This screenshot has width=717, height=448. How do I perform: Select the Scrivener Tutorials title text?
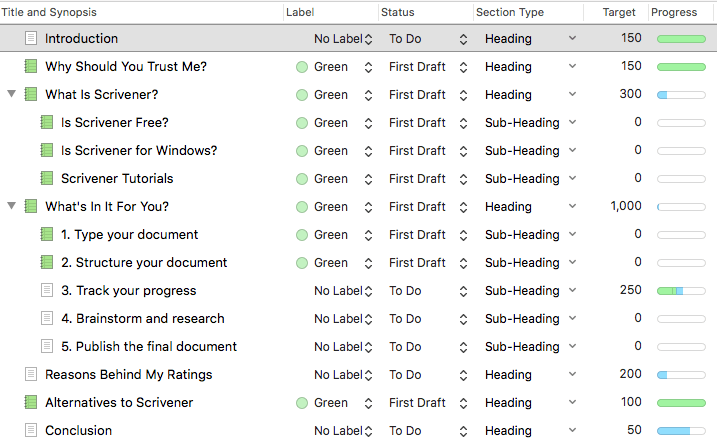(117, 179)
